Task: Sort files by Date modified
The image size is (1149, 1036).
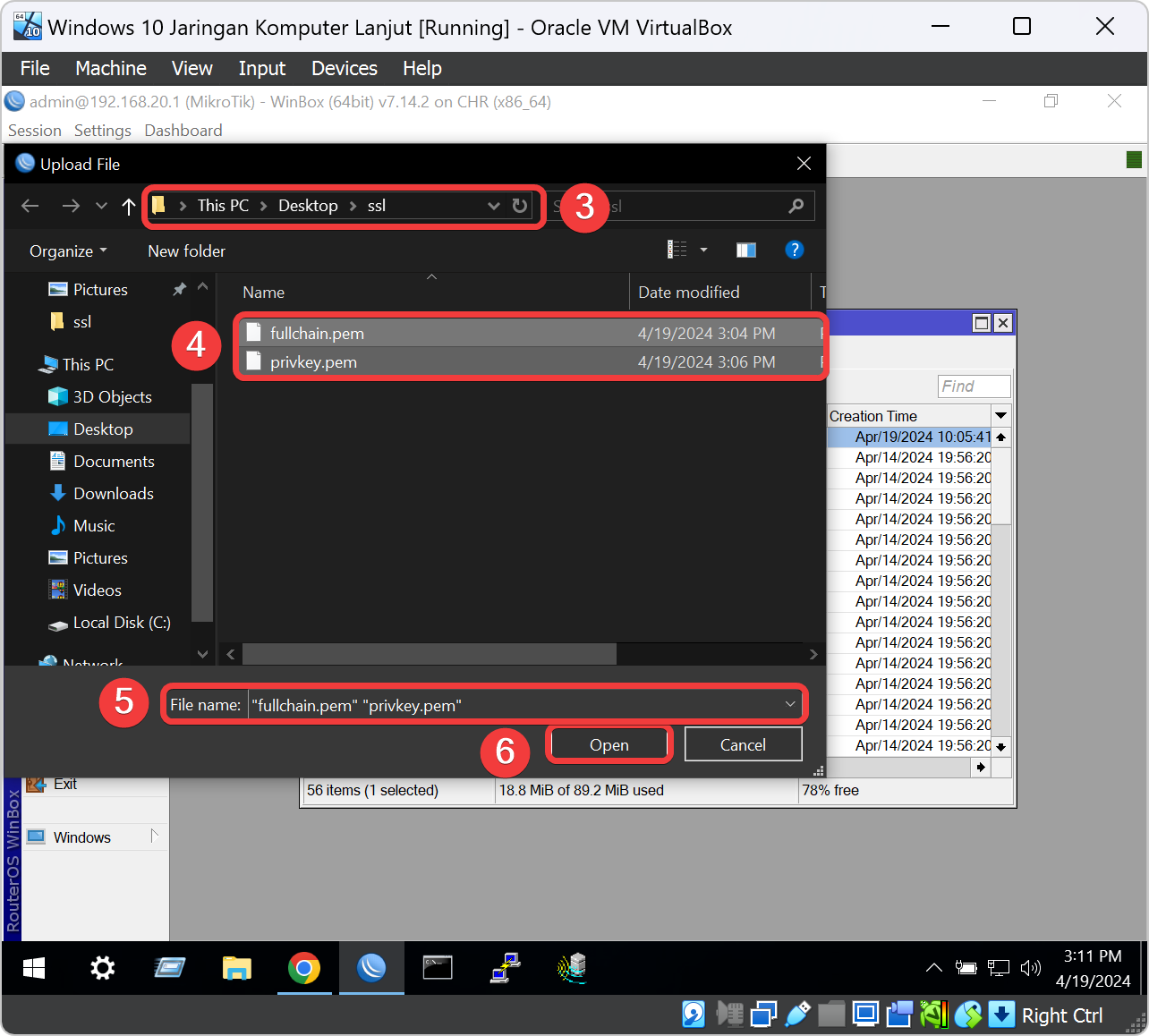Action: (x=688, y=293)
